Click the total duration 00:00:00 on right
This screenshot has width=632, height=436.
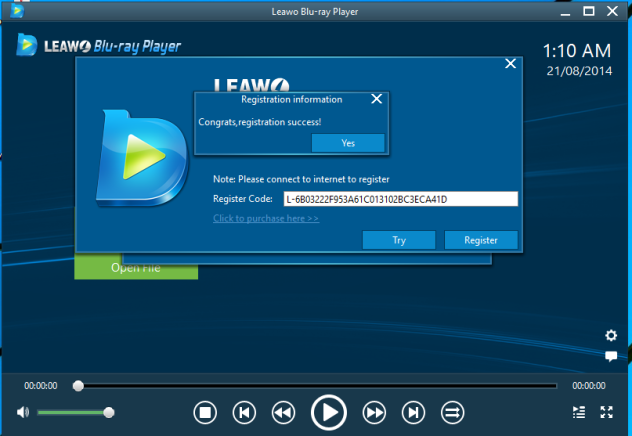[589, 386]
